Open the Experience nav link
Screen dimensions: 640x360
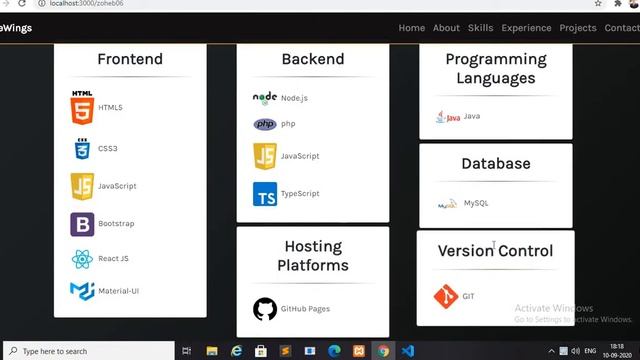pyautogui.click(x=526, y=28)
